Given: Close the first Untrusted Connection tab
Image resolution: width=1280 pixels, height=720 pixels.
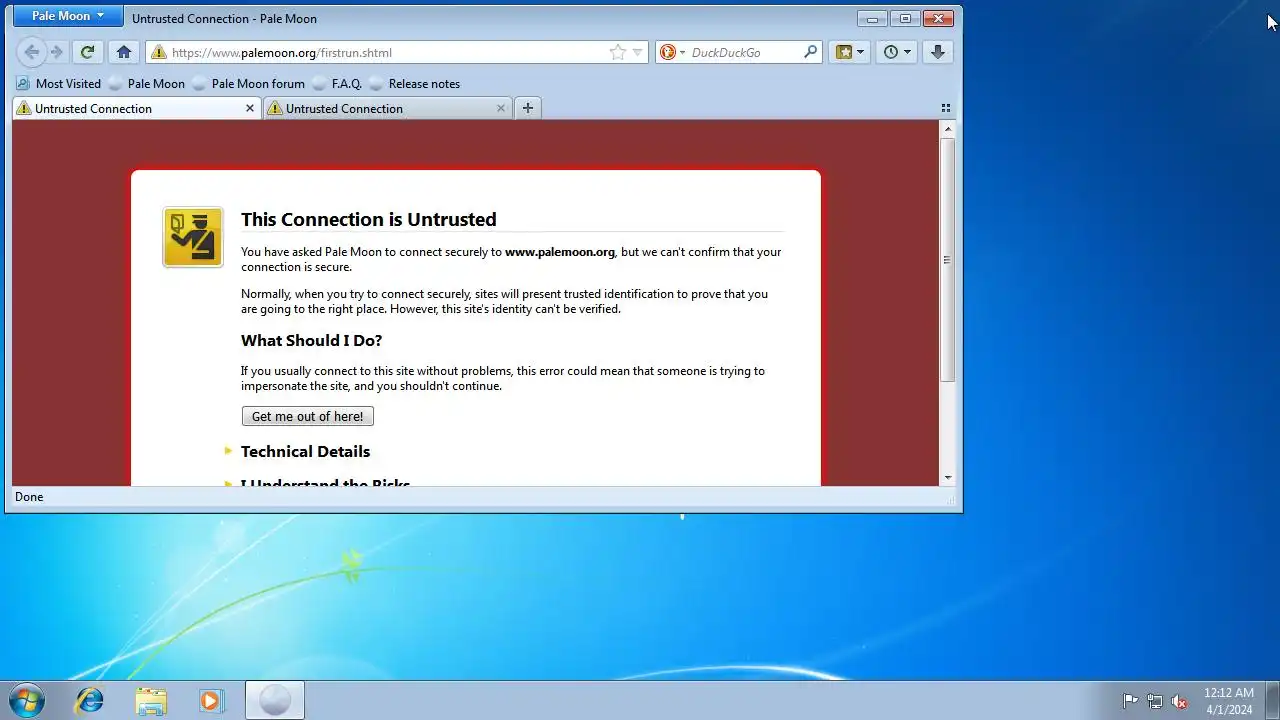Looking at the screenshot, I should pyautogui.click(x=250, y=108).
